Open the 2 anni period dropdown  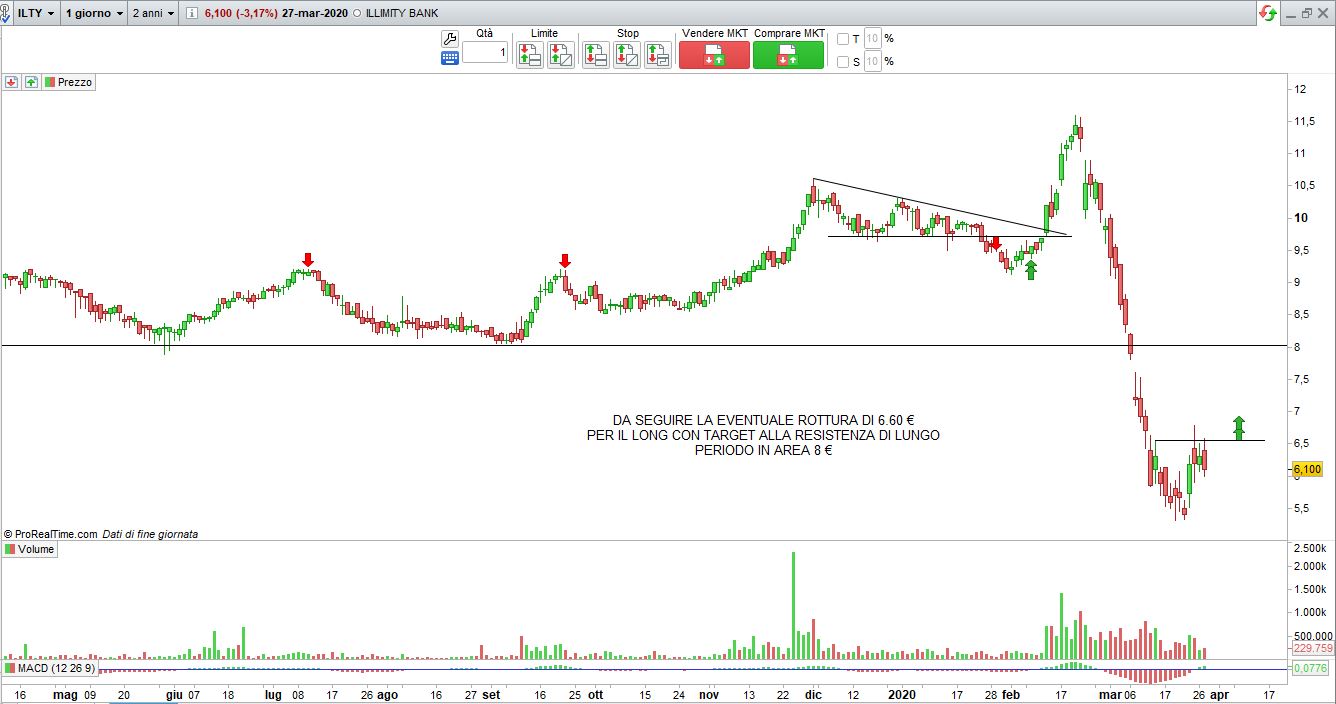(155, 13)
